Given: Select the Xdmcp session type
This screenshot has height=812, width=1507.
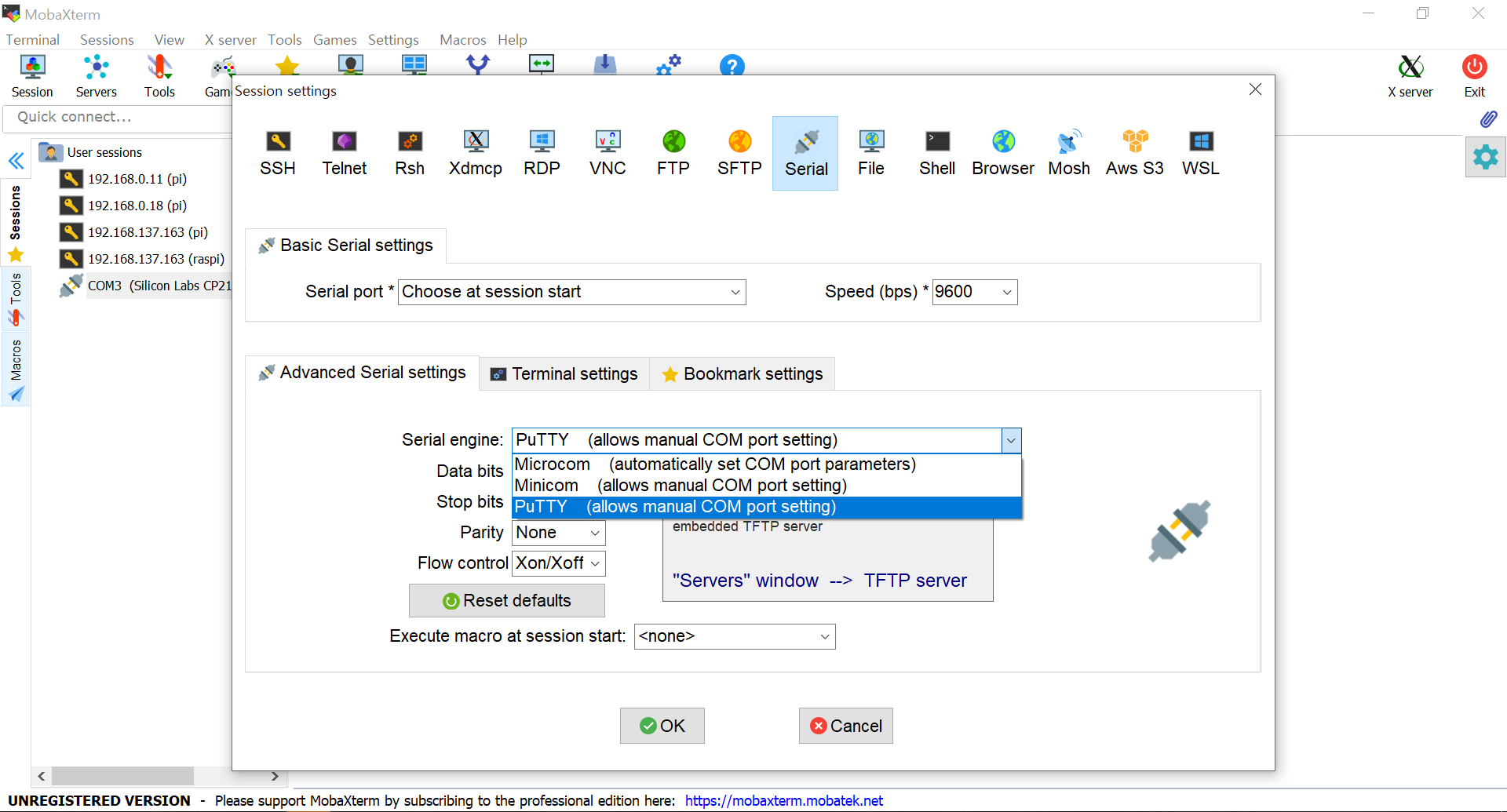Looking at the screenshot, I should click(476, 154).
